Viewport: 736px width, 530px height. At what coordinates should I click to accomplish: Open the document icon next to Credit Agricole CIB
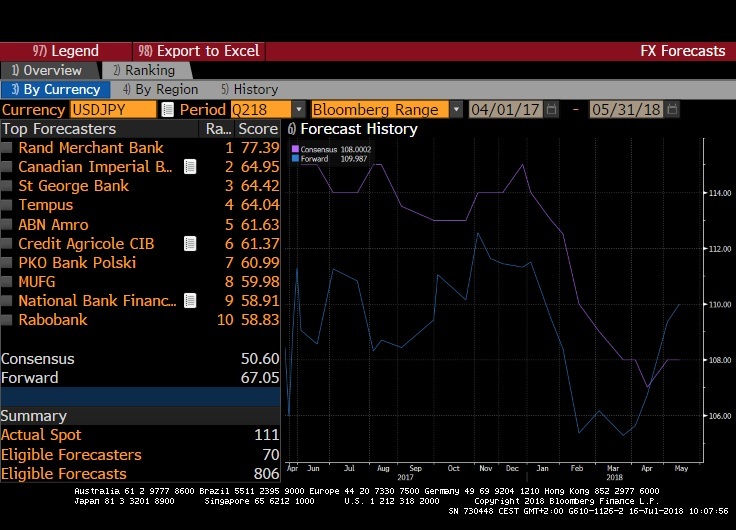189,244
